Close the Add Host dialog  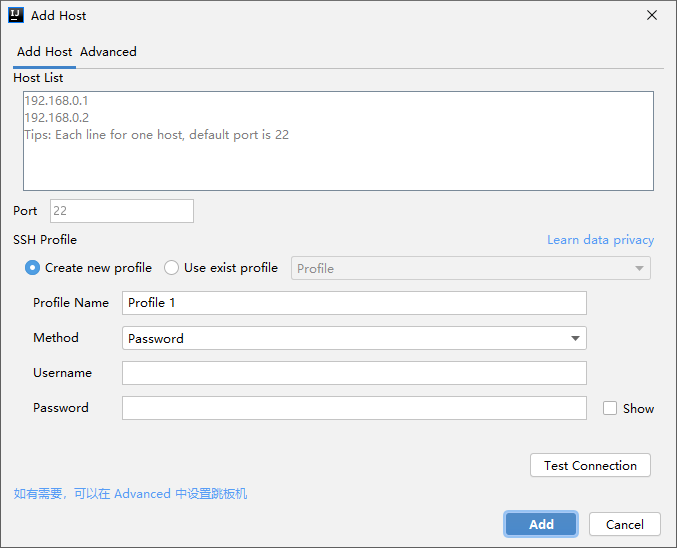point(652,15)
